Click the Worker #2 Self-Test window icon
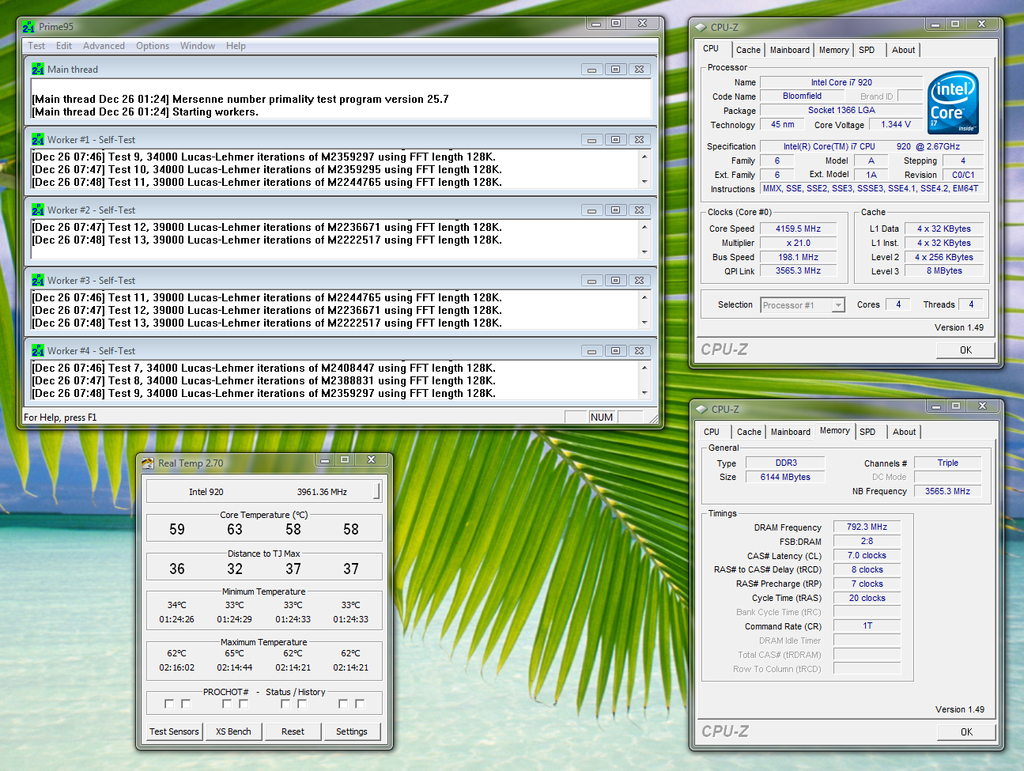 pyautogui.click(x=38, y=210)
